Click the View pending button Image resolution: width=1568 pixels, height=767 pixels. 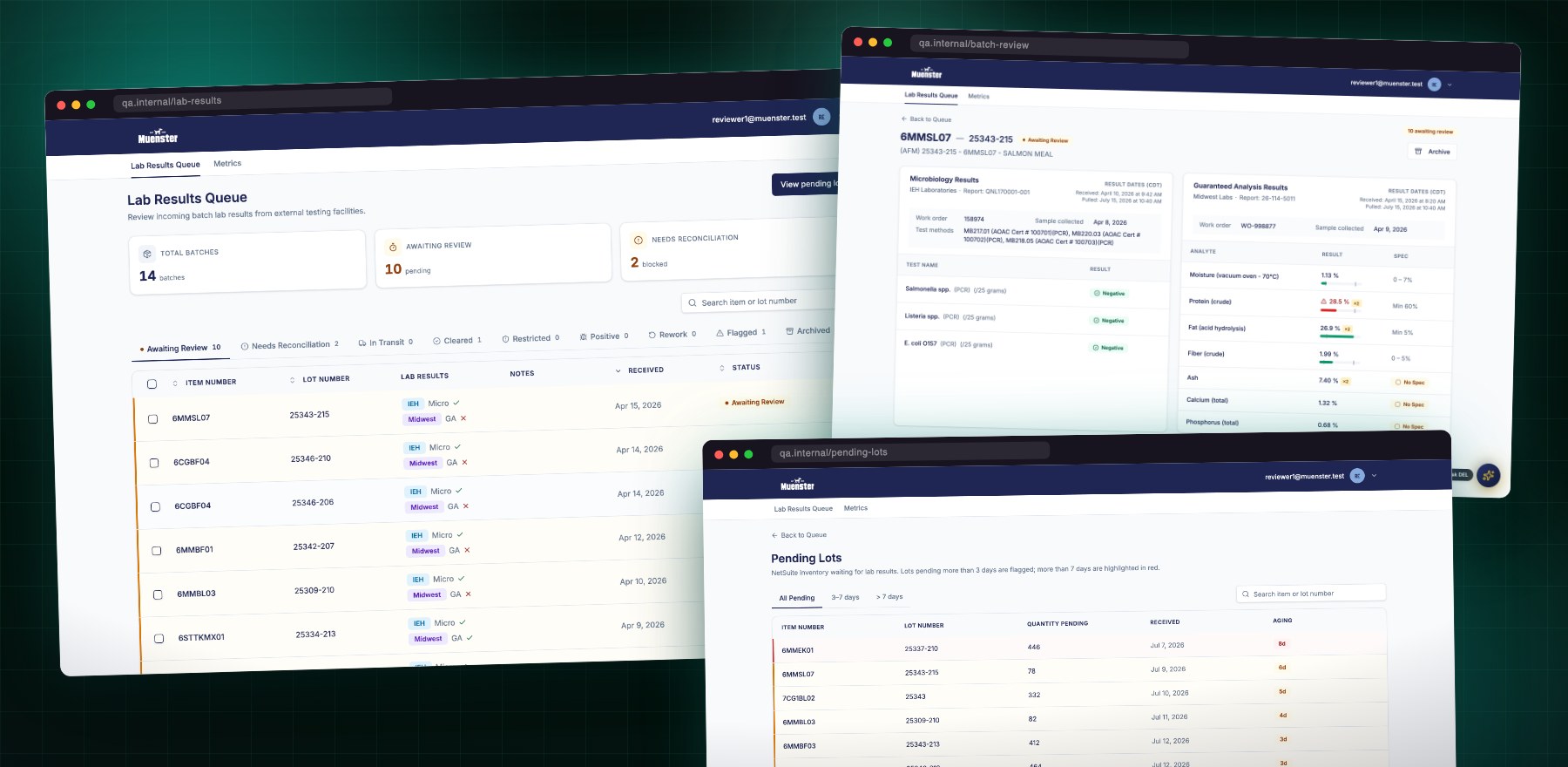(x=806, y=184)
